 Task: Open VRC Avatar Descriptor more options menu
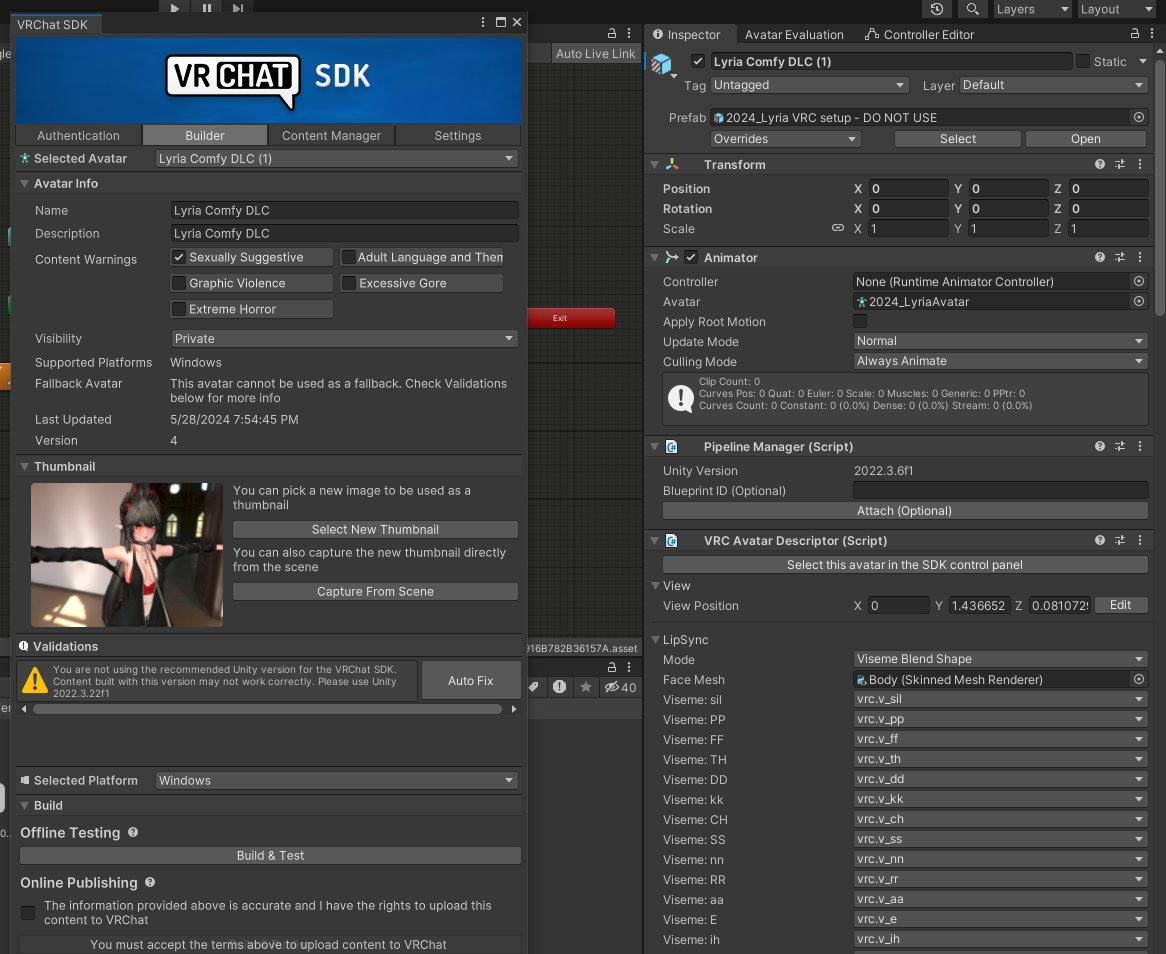tap(1140, 541)
